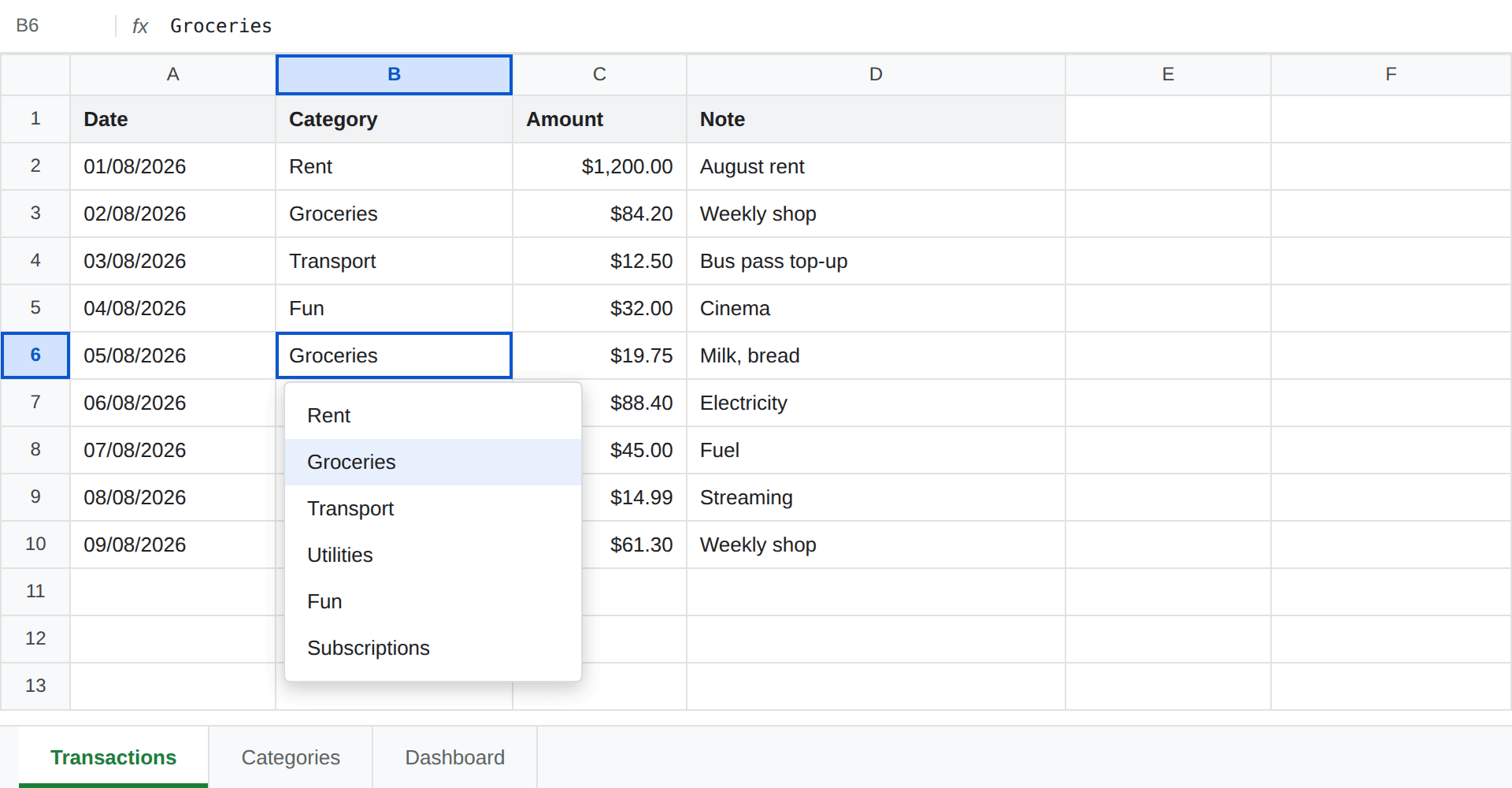Click the Milk, bread note cell

pos(876,355)
